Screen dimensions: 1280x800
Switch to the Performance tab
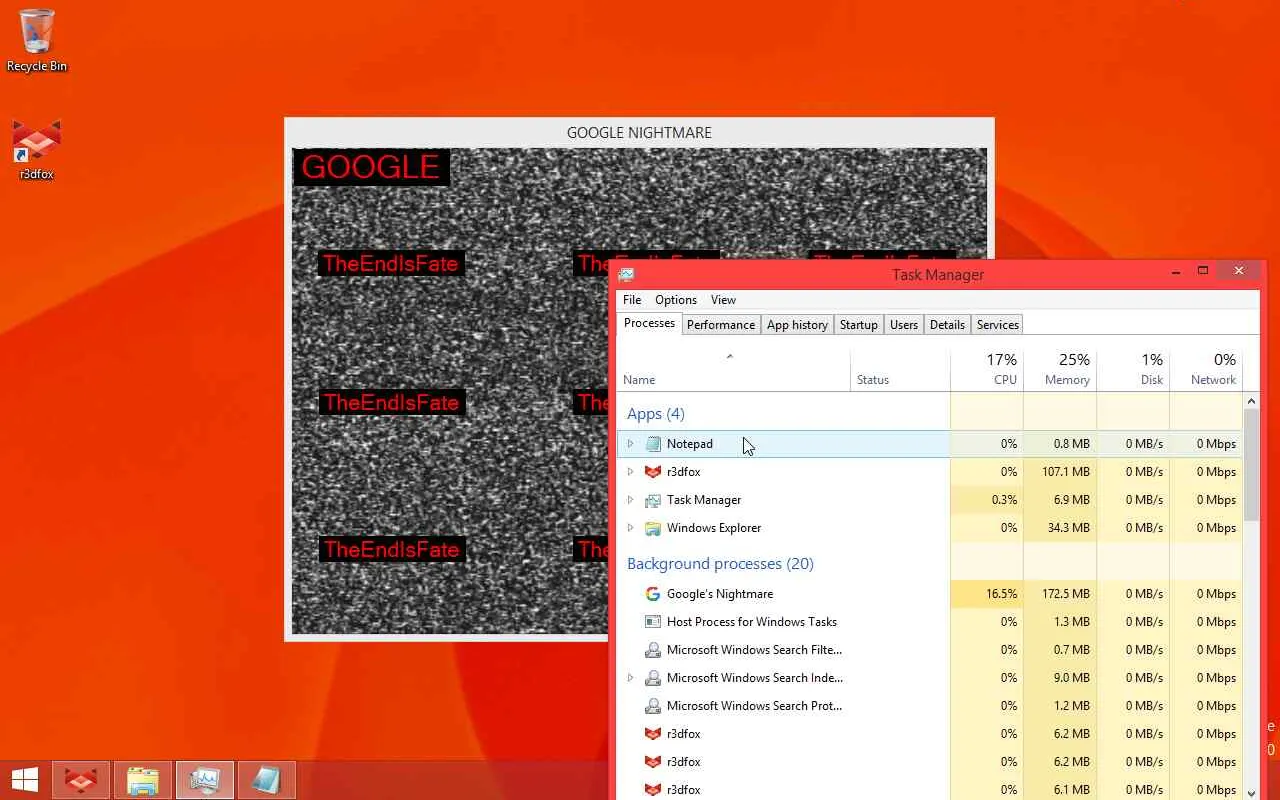[721, 325]
